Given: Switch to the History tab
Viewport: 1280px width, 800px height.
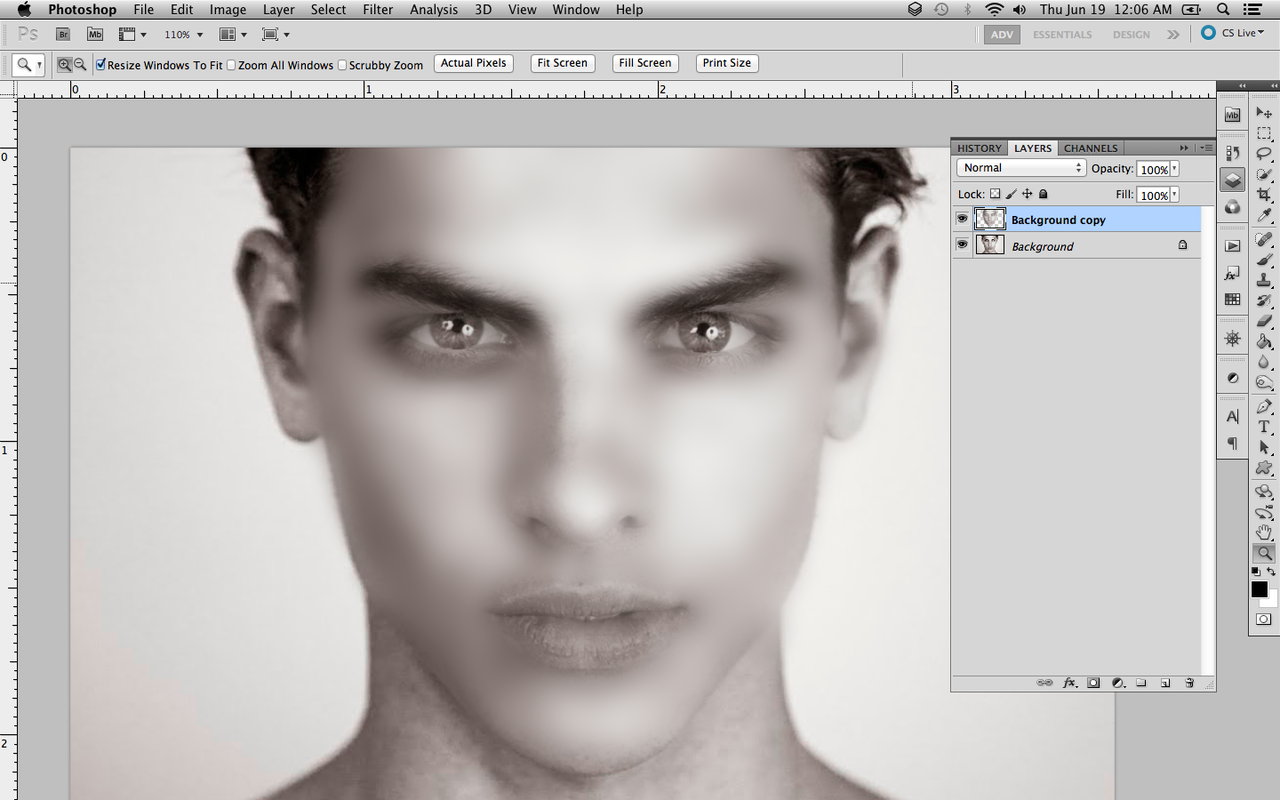Looking at the screenshot, I should (x=979, y=148).
